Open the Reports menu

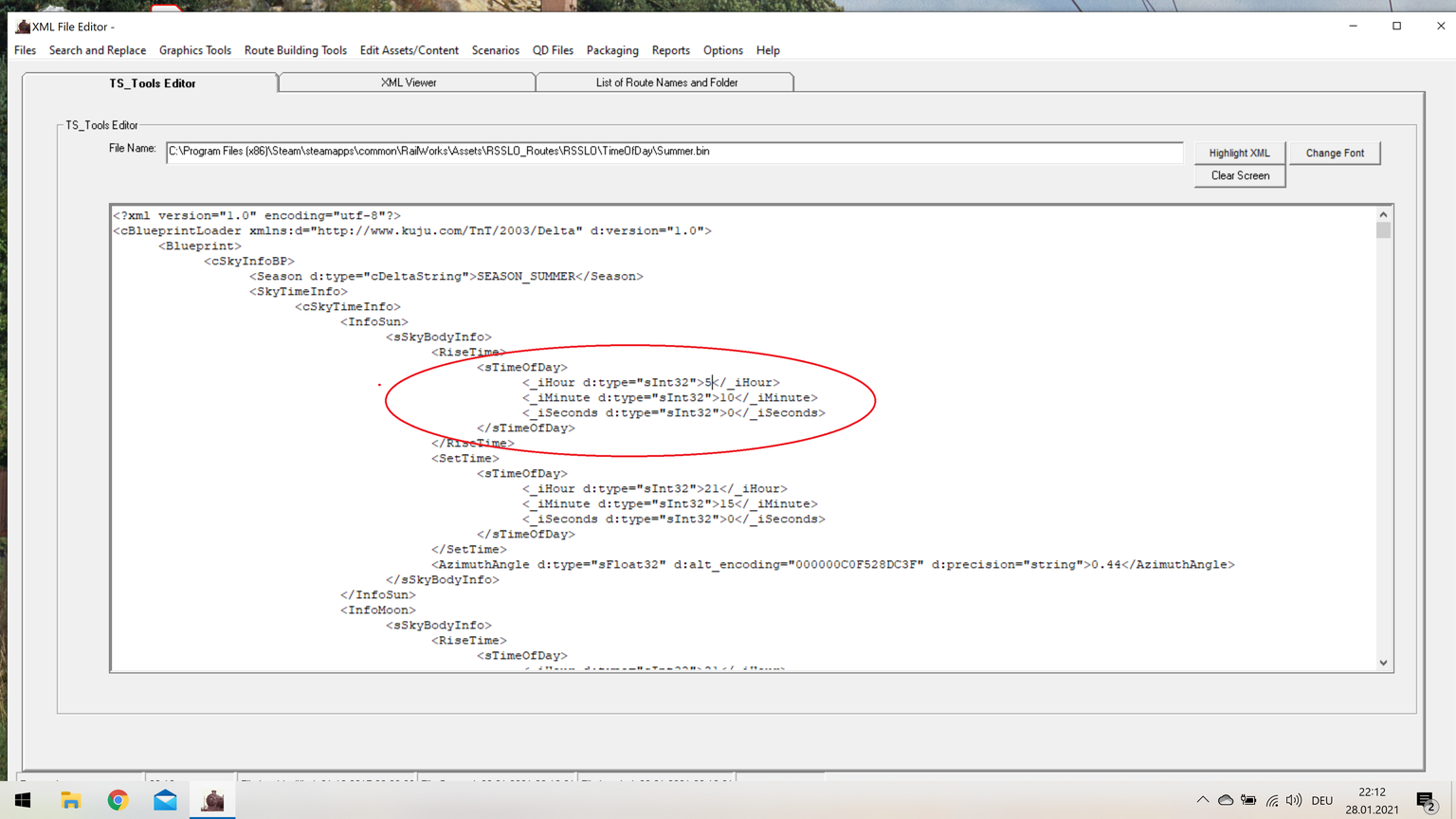point(671,50)
